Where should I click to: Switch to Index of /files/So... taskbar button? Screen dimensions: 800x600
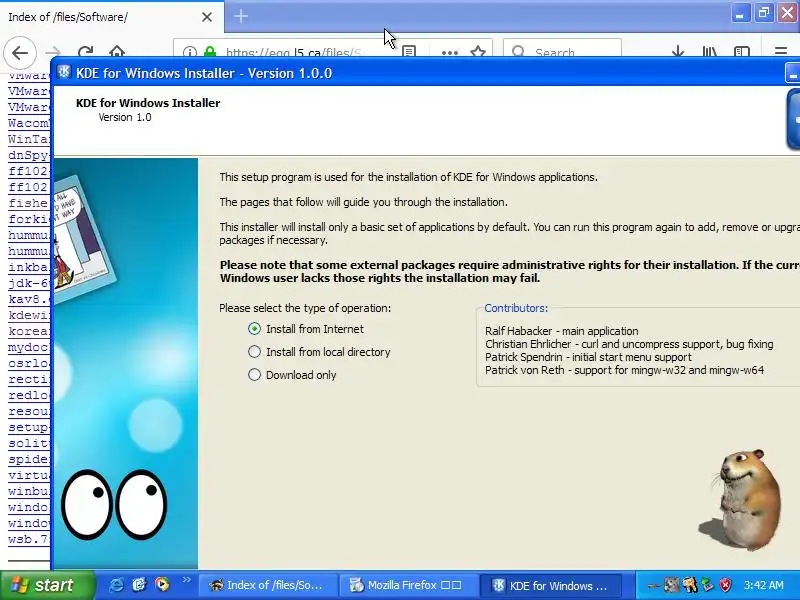(267, 585)
